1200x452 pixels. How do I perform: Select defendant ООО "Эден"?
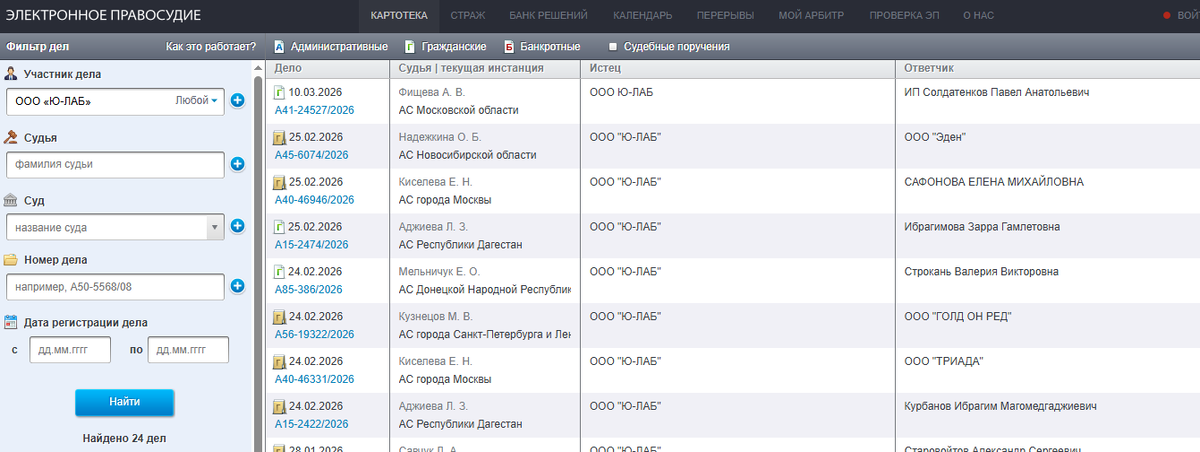coord(935,137)
